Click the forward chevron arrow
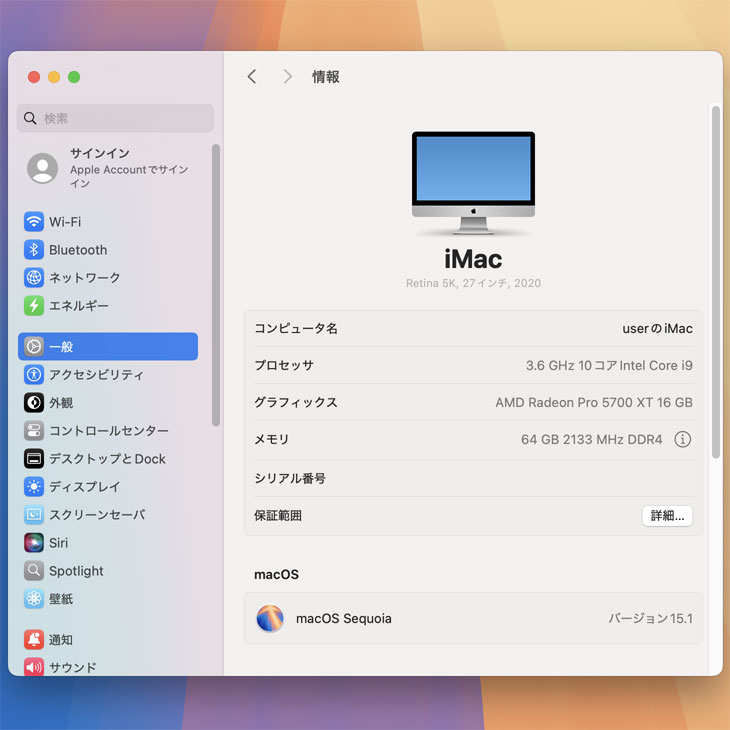730x730 pixels. pyautogui.click(x=288, y=77)
